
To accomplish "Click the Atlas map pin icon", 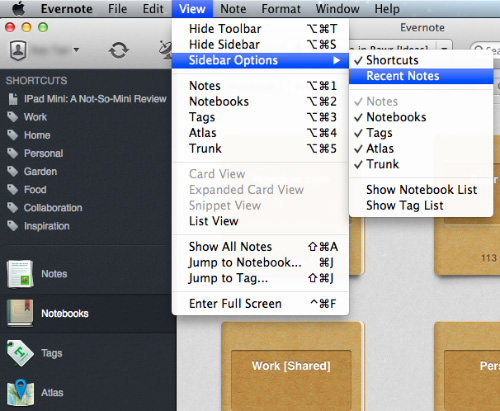I will [x=20, y=393].
